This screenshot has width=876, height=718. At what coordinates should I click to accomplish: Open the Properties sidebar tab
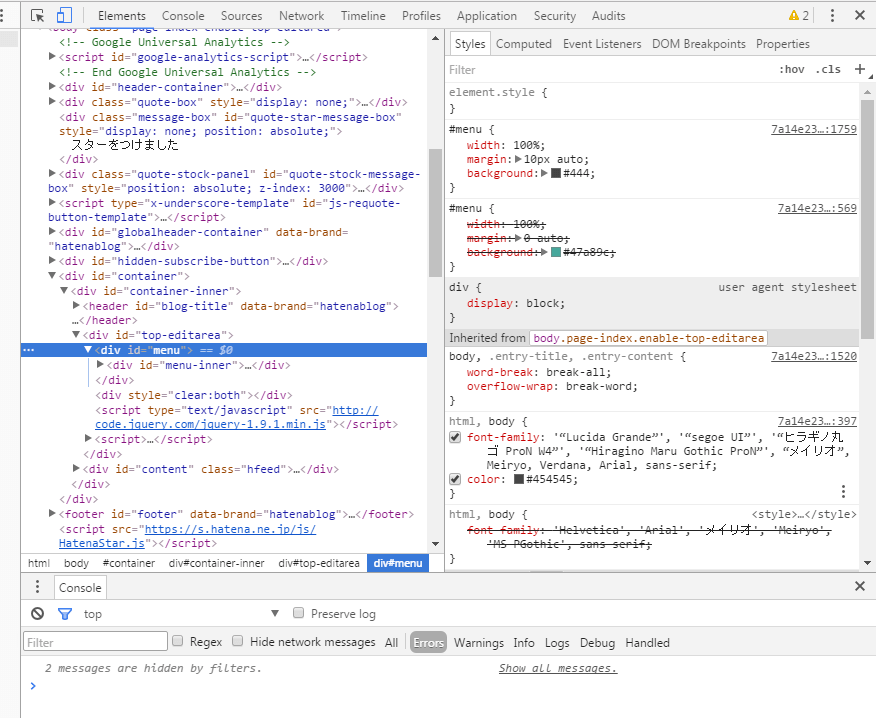(783, 44)
